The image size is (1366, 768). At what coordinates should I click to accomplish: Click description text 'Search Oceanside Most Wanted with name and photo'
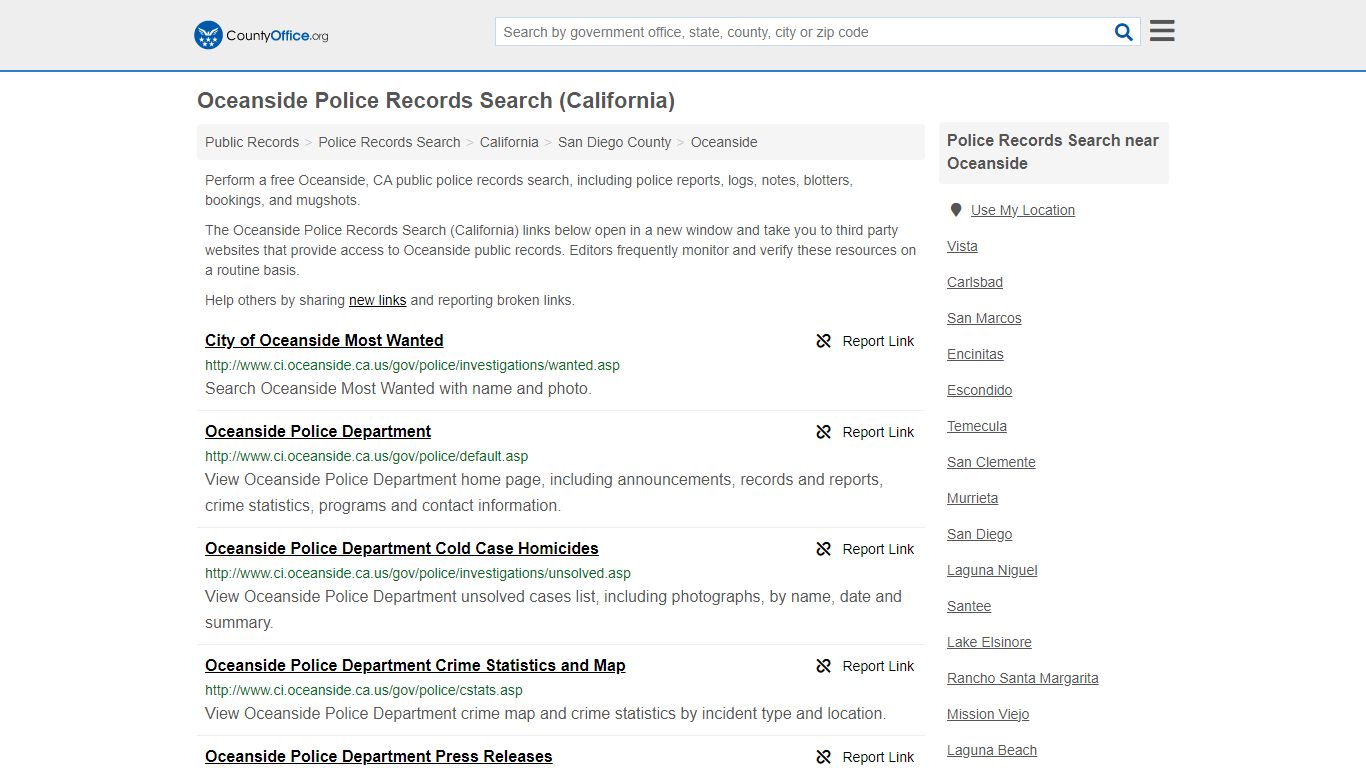[398, 388]
